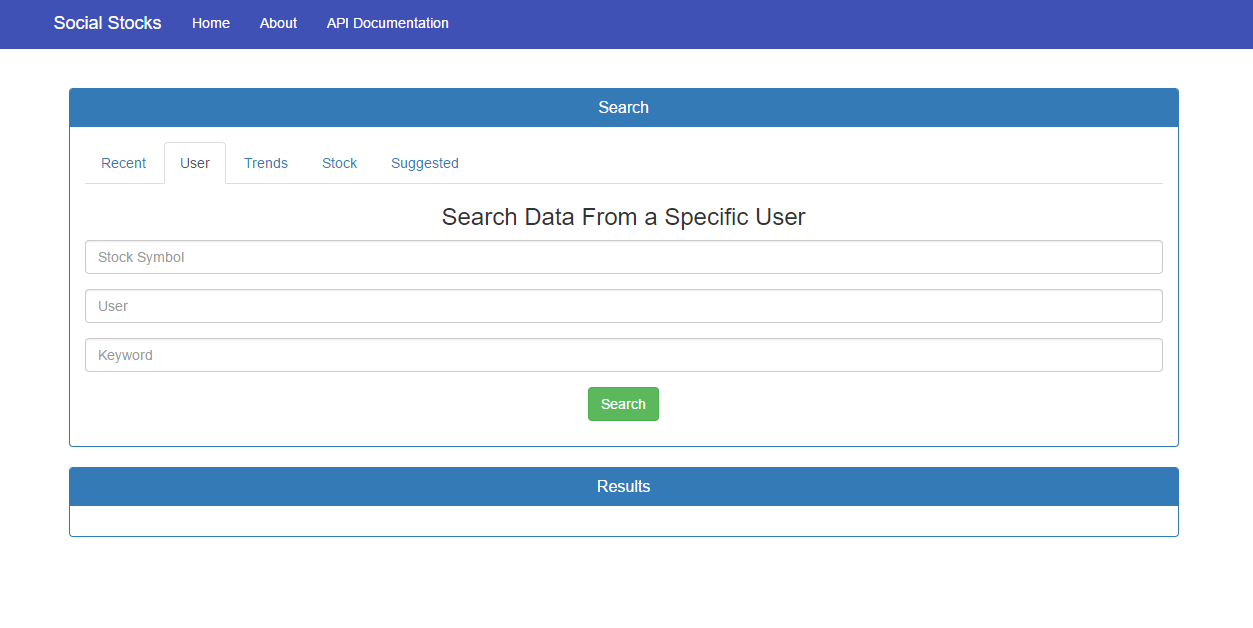Click the Search Data From a Specific User heading
Image resolution: width=1253 pixels, height=628 pixels.
pos(623,216)
